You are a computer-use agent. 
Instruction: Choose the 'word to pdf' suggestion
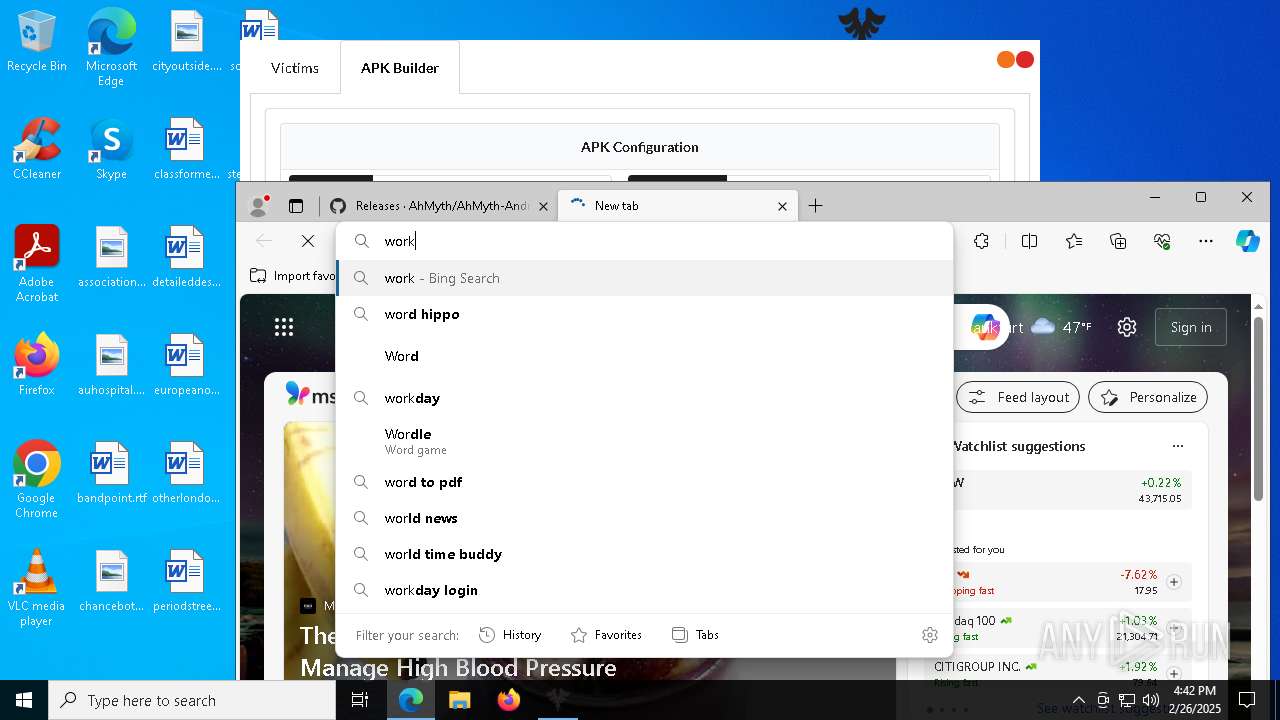click(x=645, y=482)
